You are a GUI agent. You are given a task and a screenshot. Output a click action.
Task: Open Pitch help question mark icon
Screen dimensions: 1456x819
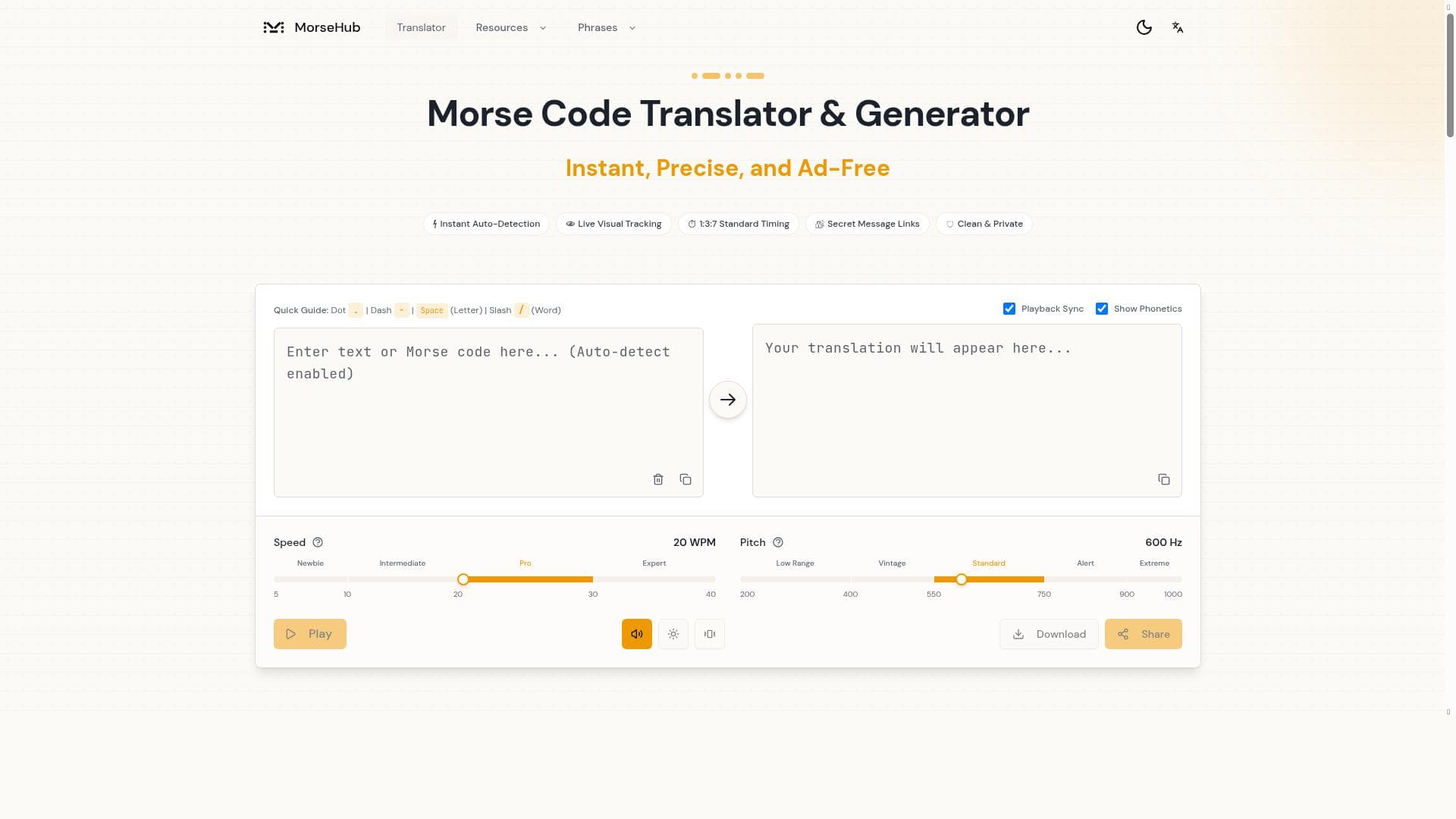778,542
